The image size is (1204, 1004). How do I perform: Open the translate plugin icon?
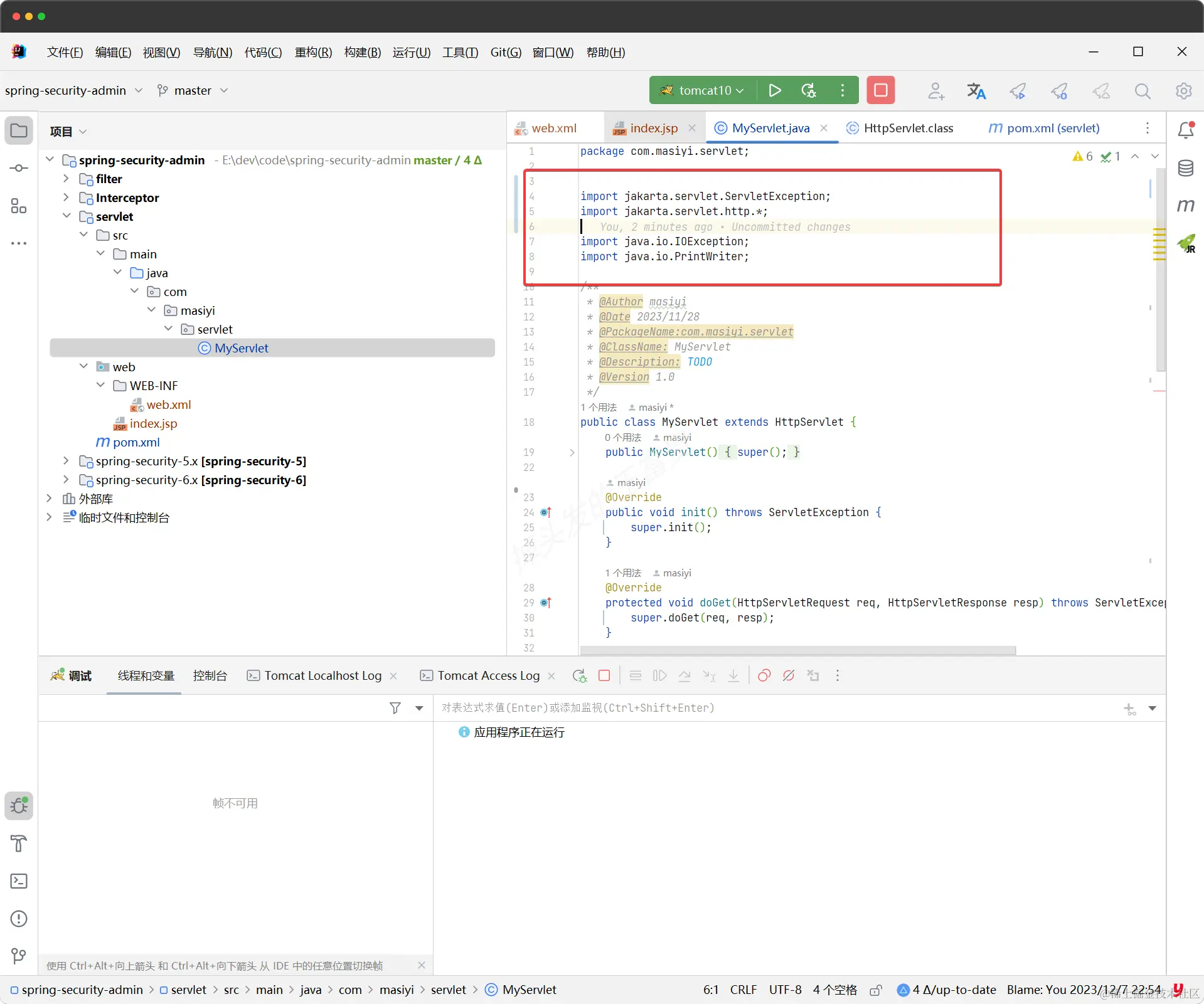pyautogui.click(x=976, y=91)
